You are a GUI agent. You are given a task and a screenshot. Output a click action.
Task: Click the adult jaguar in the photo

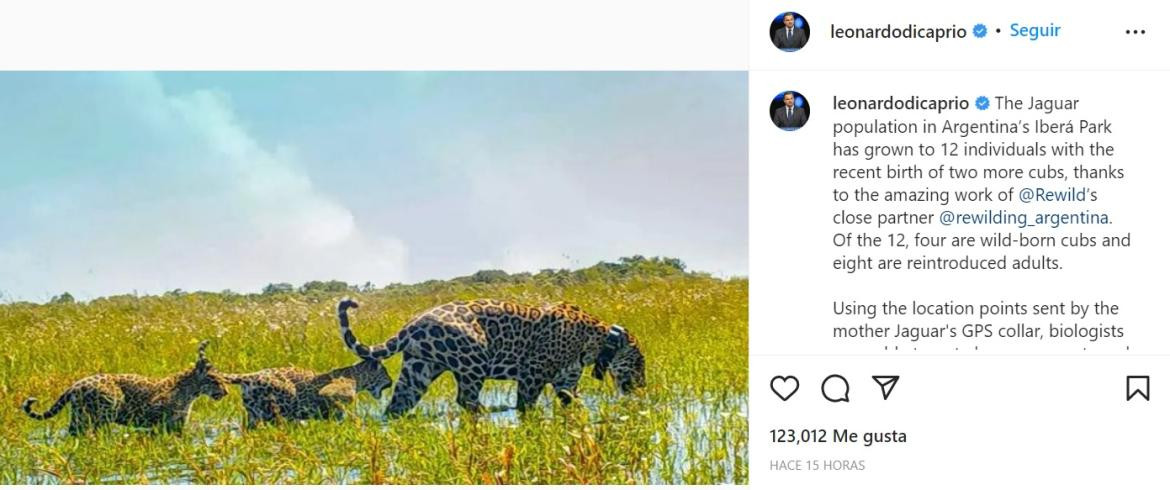click(x=510, y=350)
